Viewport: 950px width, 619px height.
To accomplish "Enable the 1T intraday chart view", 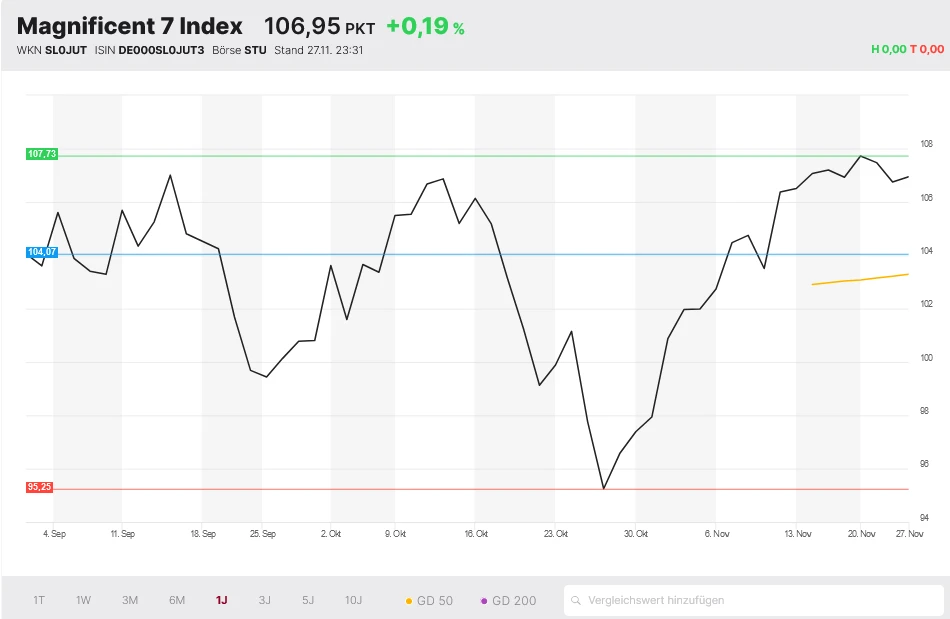I will click(x=38, y=600).
